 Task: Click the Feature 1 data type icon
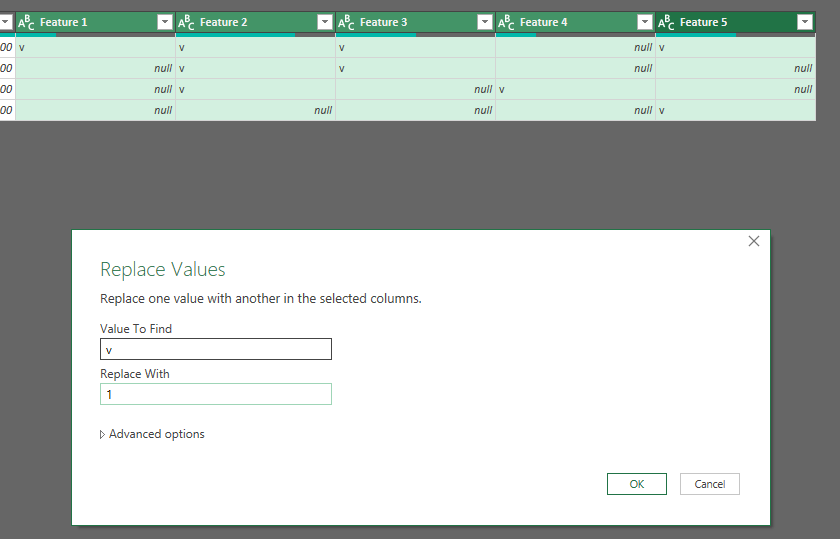pos(26,23)
